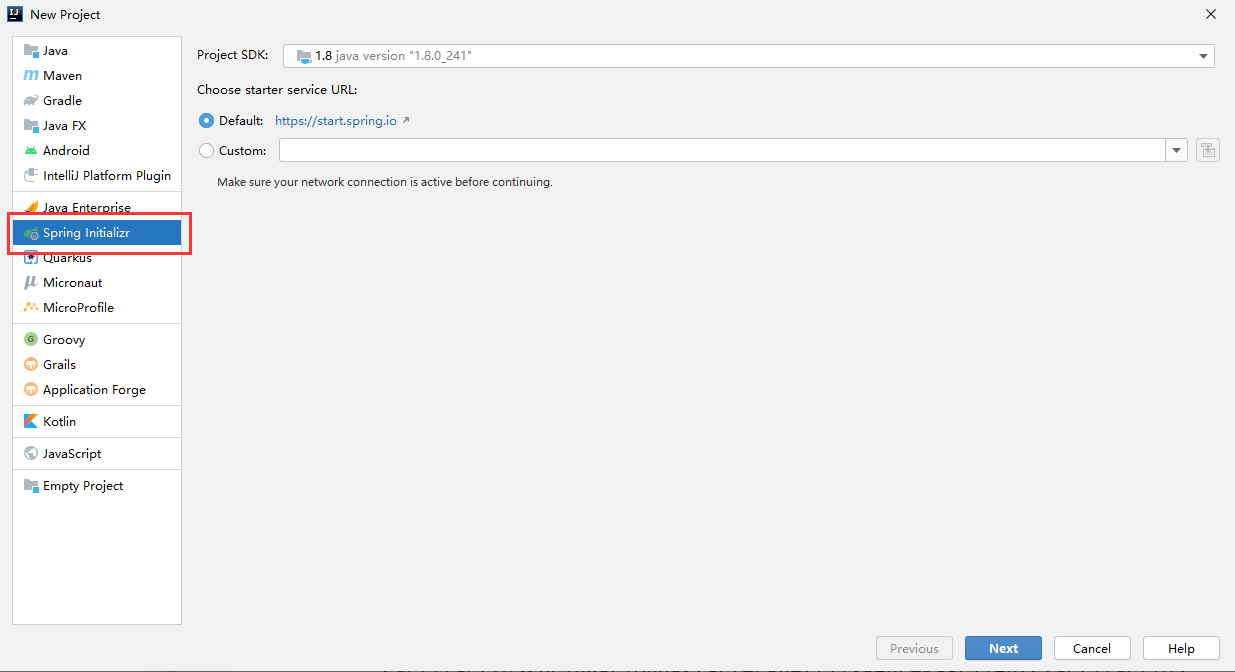Select JavaScript text label
The height and width of the screenshot is (672, 1235).
[x=72, y=453]
